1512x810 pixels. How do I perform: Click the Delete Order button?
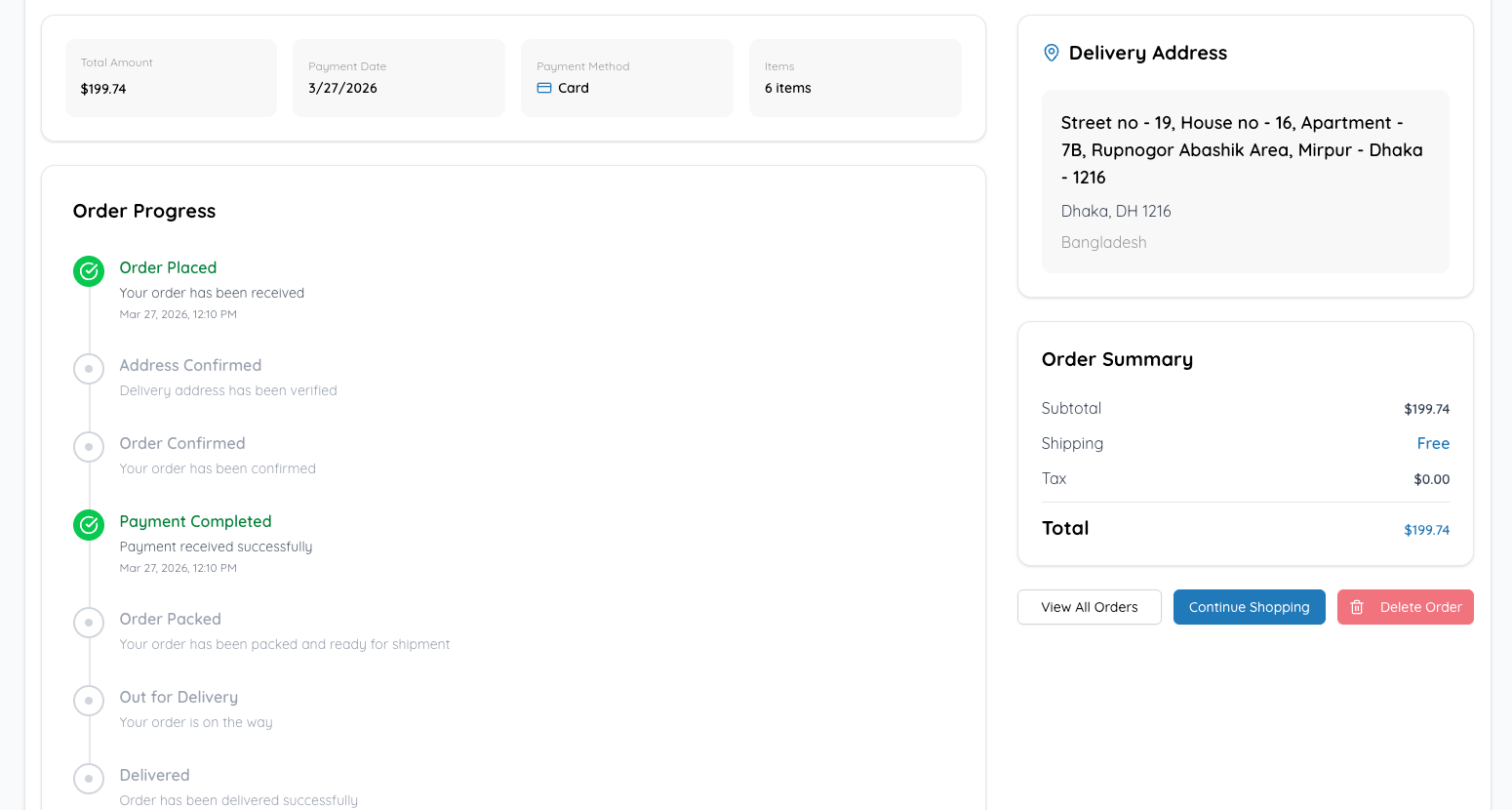coord(1406,607)
